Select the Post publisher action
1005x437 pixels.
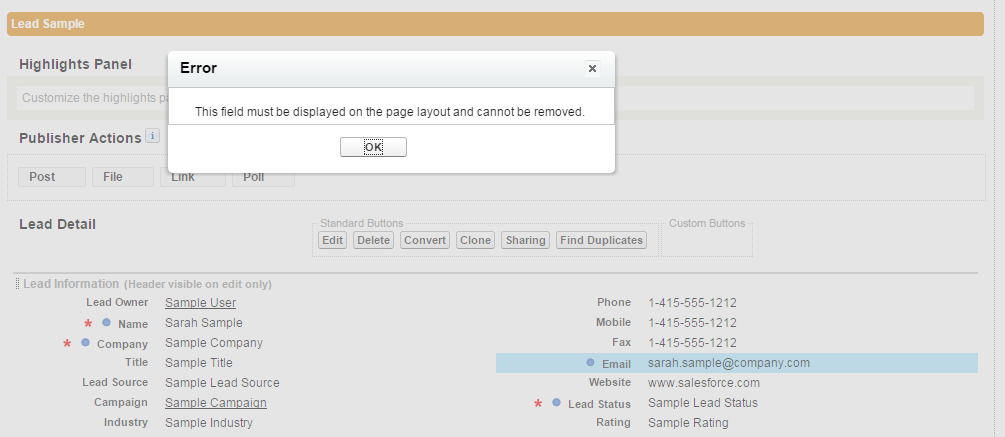52,177
